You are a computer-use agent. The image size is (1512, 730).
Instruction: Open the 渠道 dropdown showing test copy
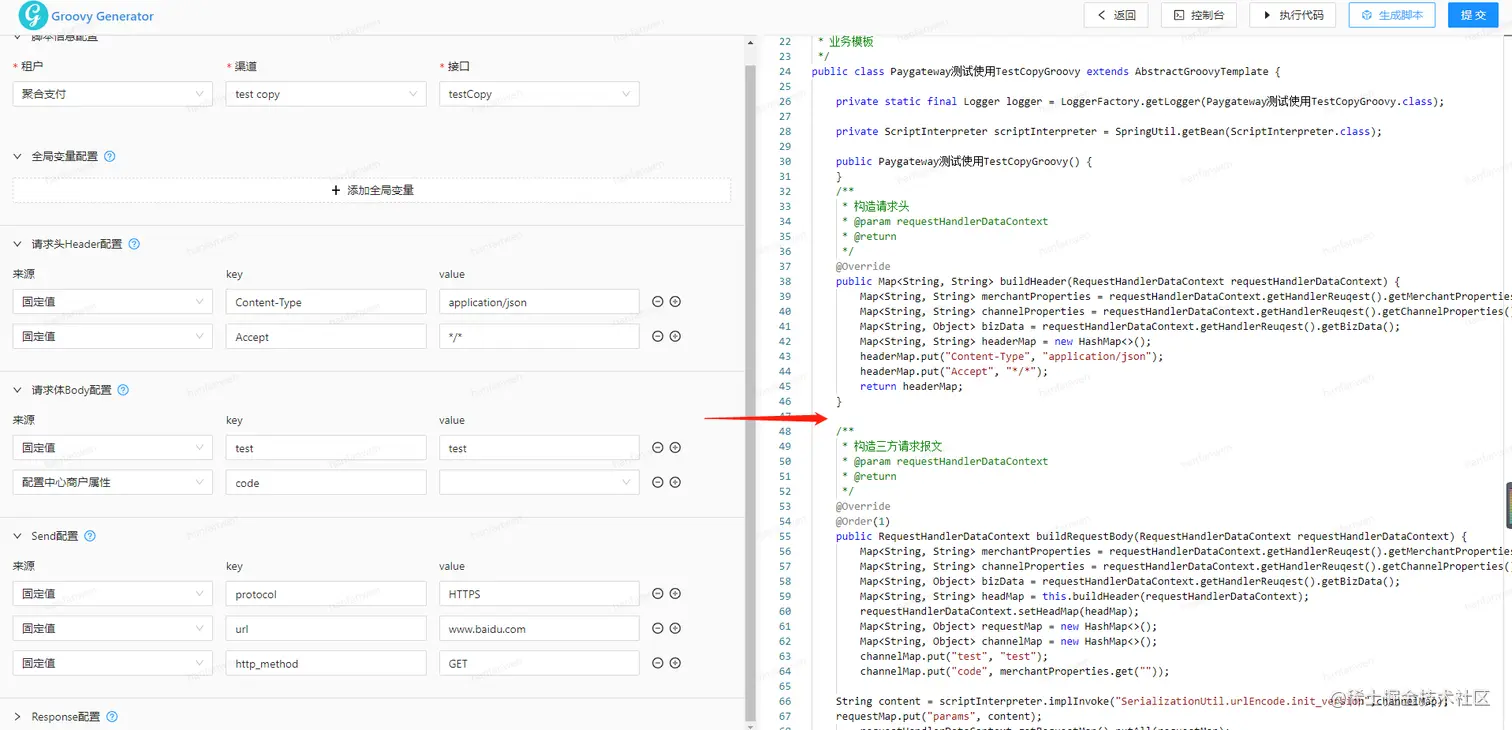click(x=326, y=94)
